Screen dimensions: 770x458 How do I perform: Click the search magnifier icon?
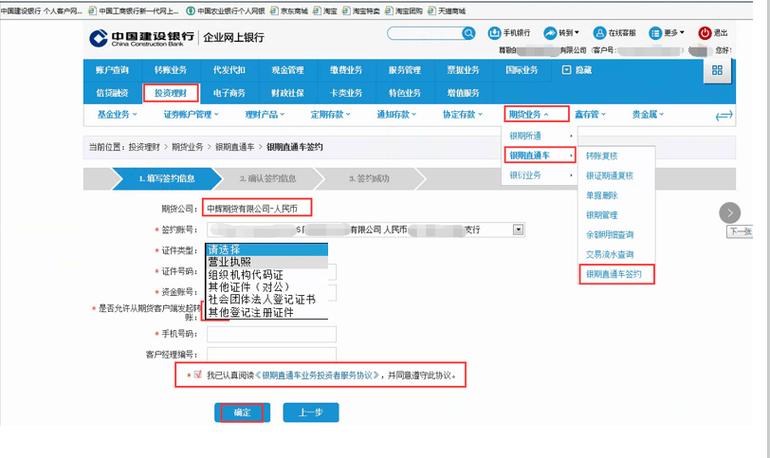[x=469, y=33]
